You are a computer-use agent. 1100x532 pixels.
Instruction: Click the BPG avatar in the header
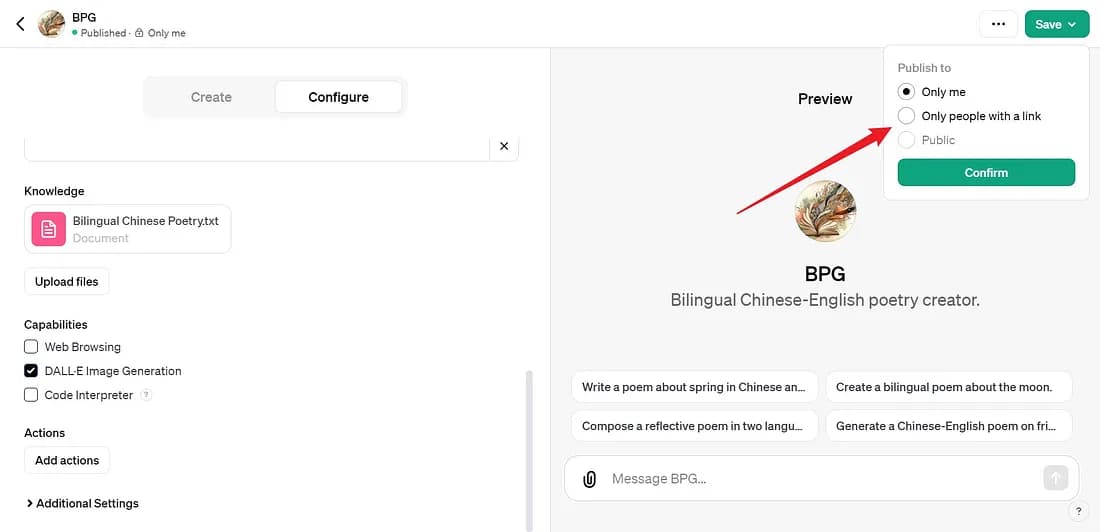click(51, 24)
